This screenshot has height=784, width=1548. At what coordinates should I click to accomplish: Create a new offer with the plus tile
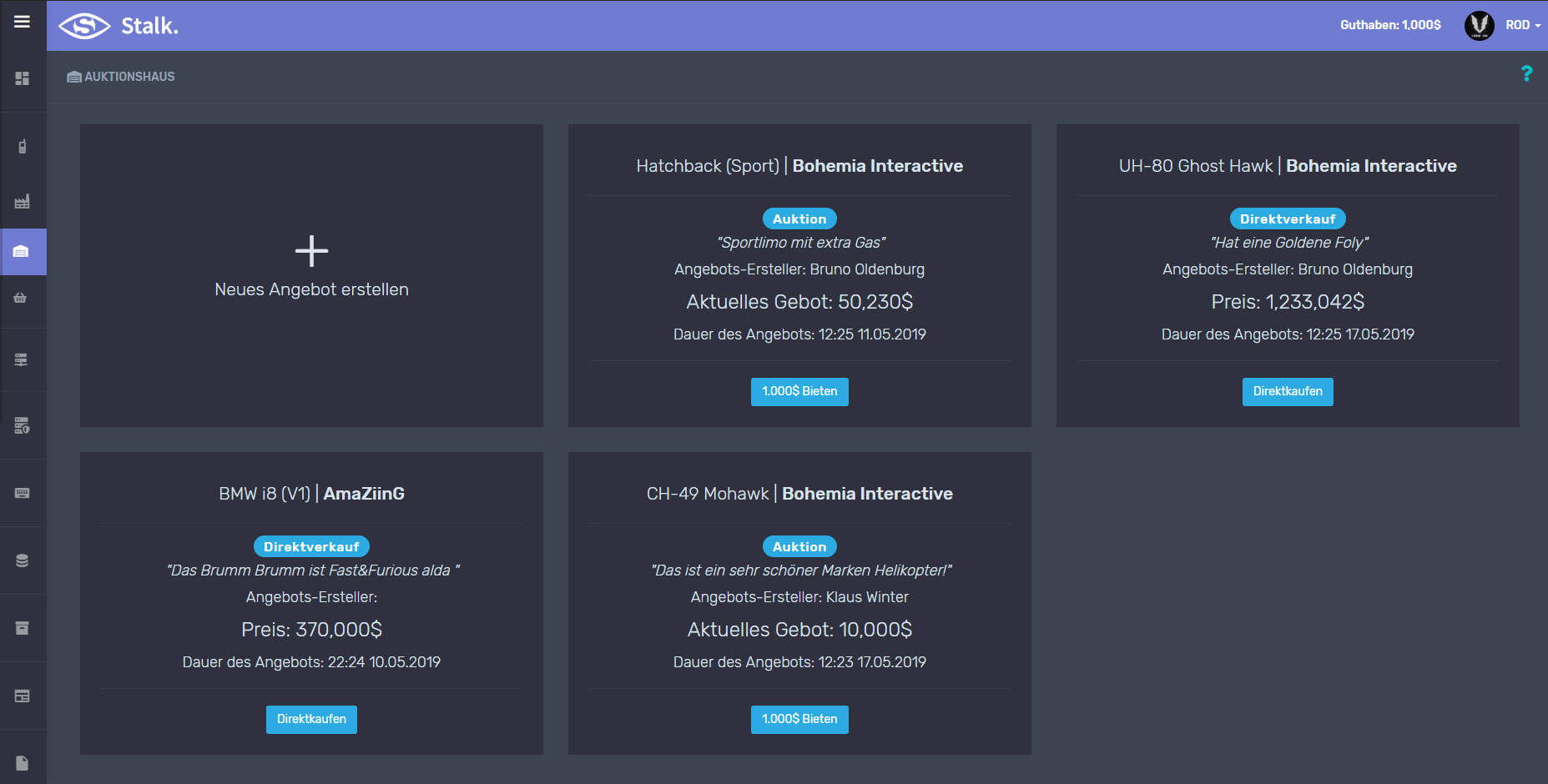click(311, 268)
